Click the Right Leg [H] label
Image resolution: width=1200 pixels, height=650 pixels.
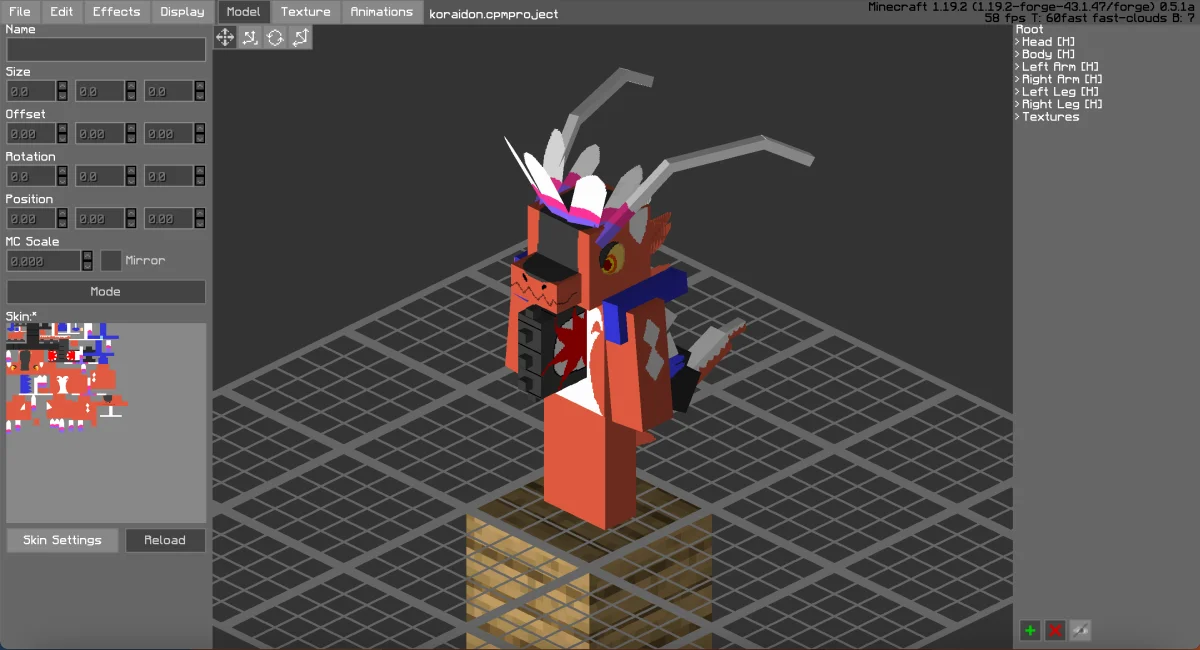[1063, 104]
